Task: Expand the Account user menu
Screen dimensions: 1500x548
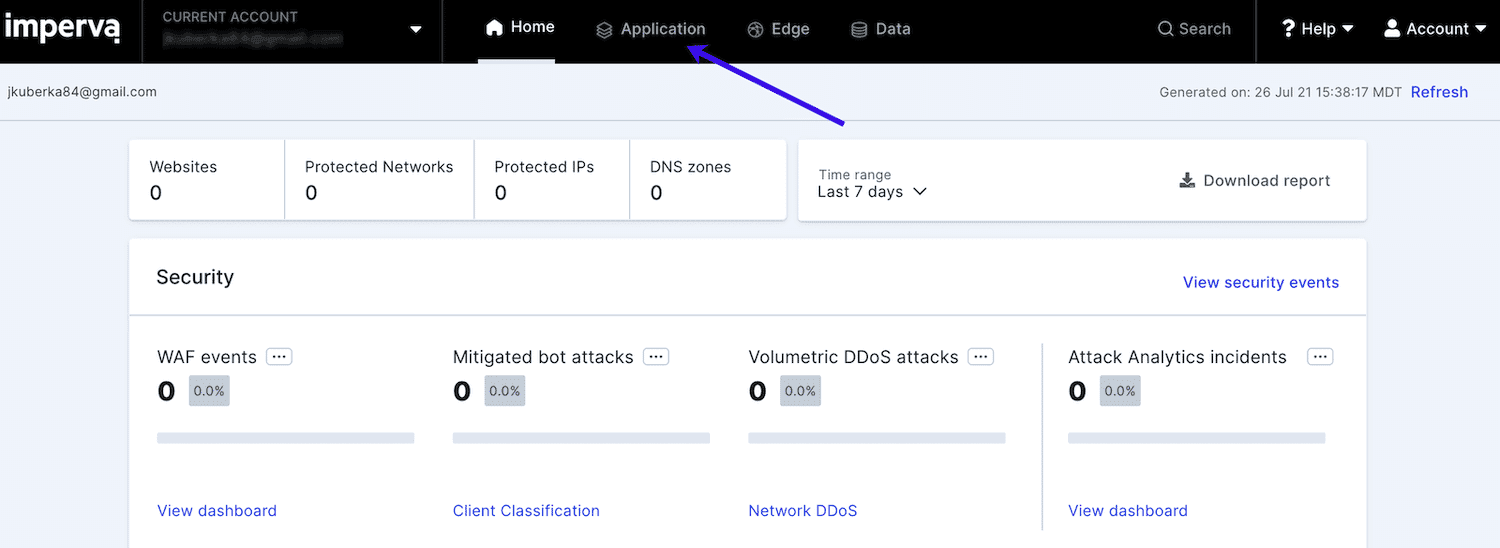Action: [1435, 29]
